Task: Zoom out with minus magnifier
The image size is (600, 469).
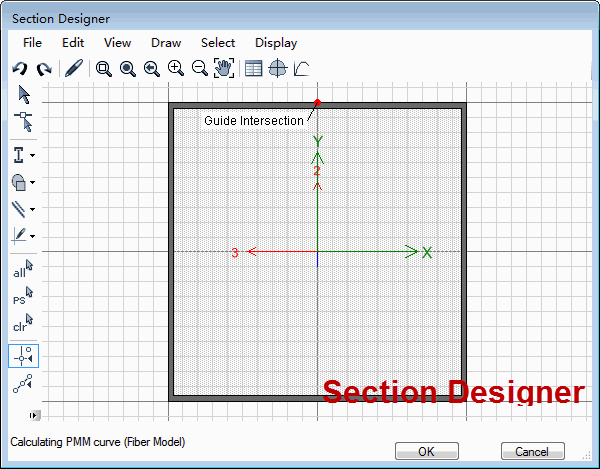Action: (x=200, y=68)
